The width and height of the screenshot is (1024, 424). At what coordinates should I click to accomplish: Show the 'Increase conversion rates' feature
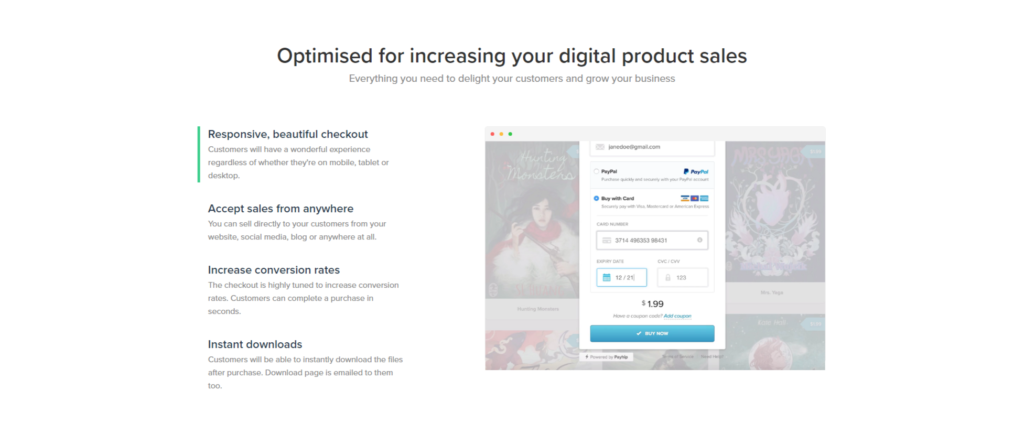click(274, 270)
